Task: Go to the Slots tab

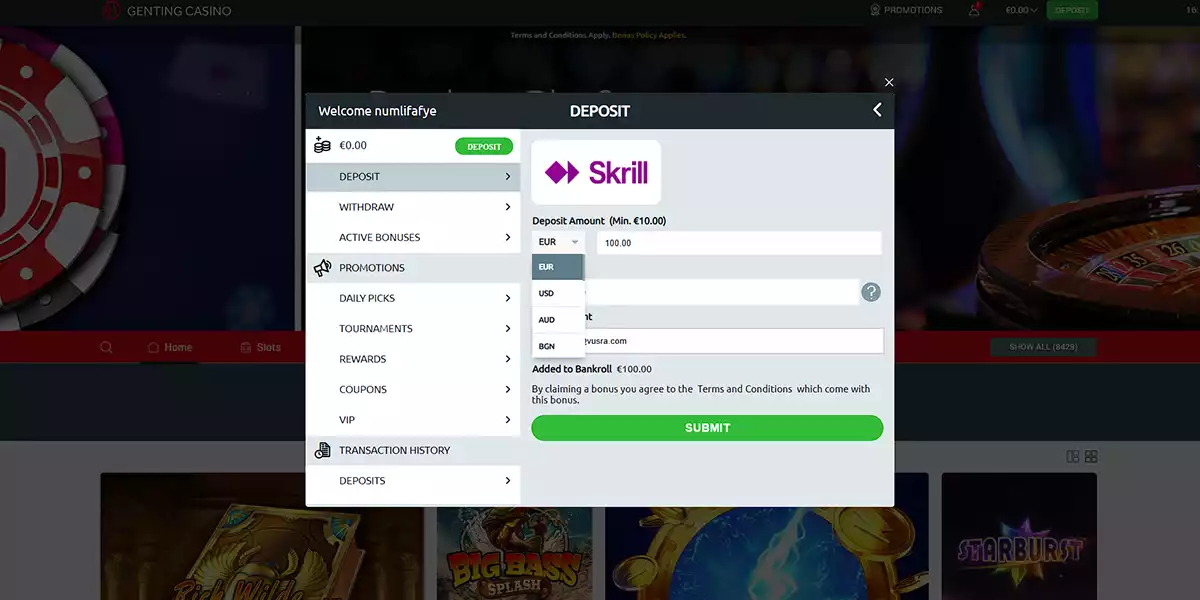Action: [261, 348]
